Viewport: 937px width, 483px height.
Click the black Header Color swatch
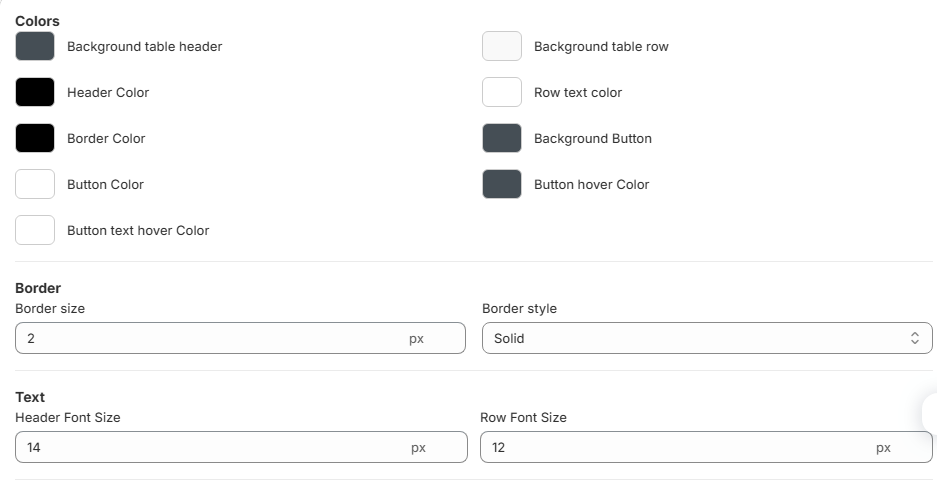click(35, 92)
